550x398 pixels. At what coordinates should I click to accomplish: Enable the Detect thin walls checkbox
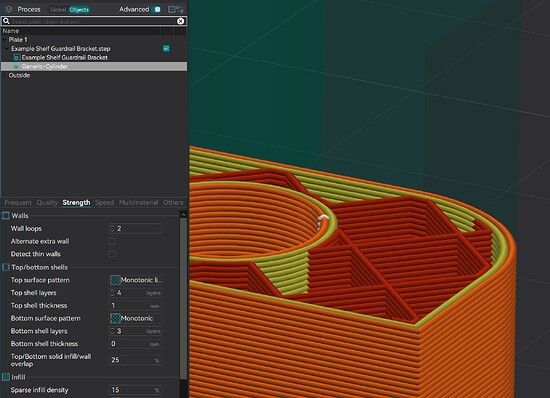[x=112, y=254]
